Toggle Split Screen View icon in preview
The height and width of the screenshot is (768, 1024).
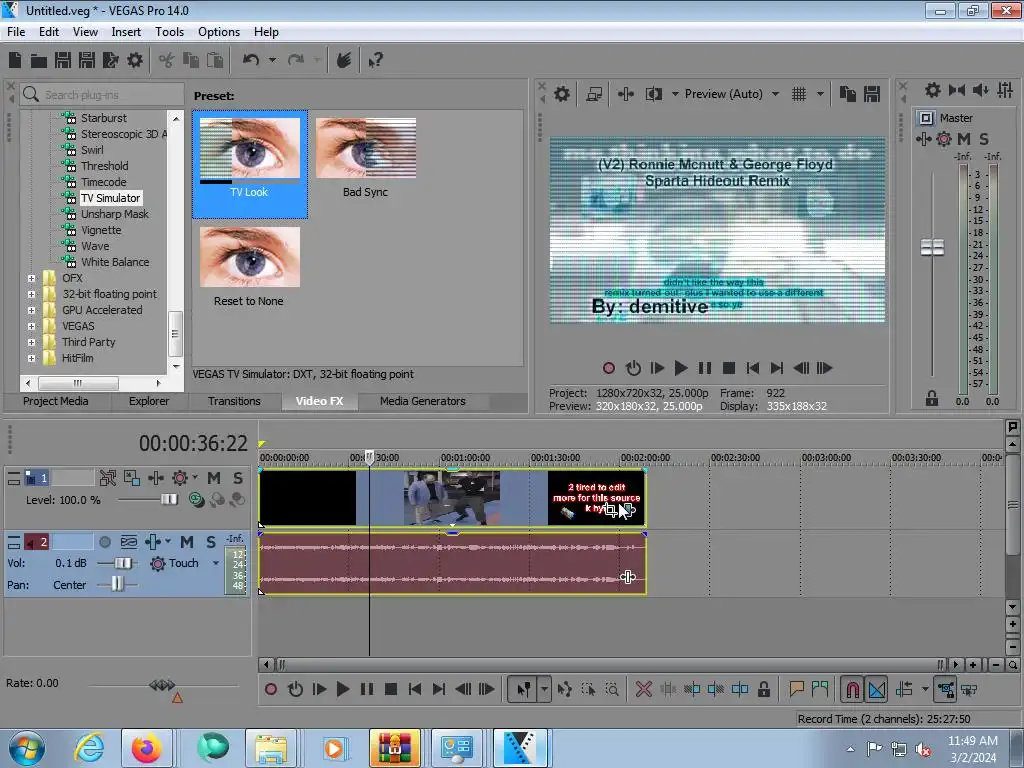(x=654, y=94)
